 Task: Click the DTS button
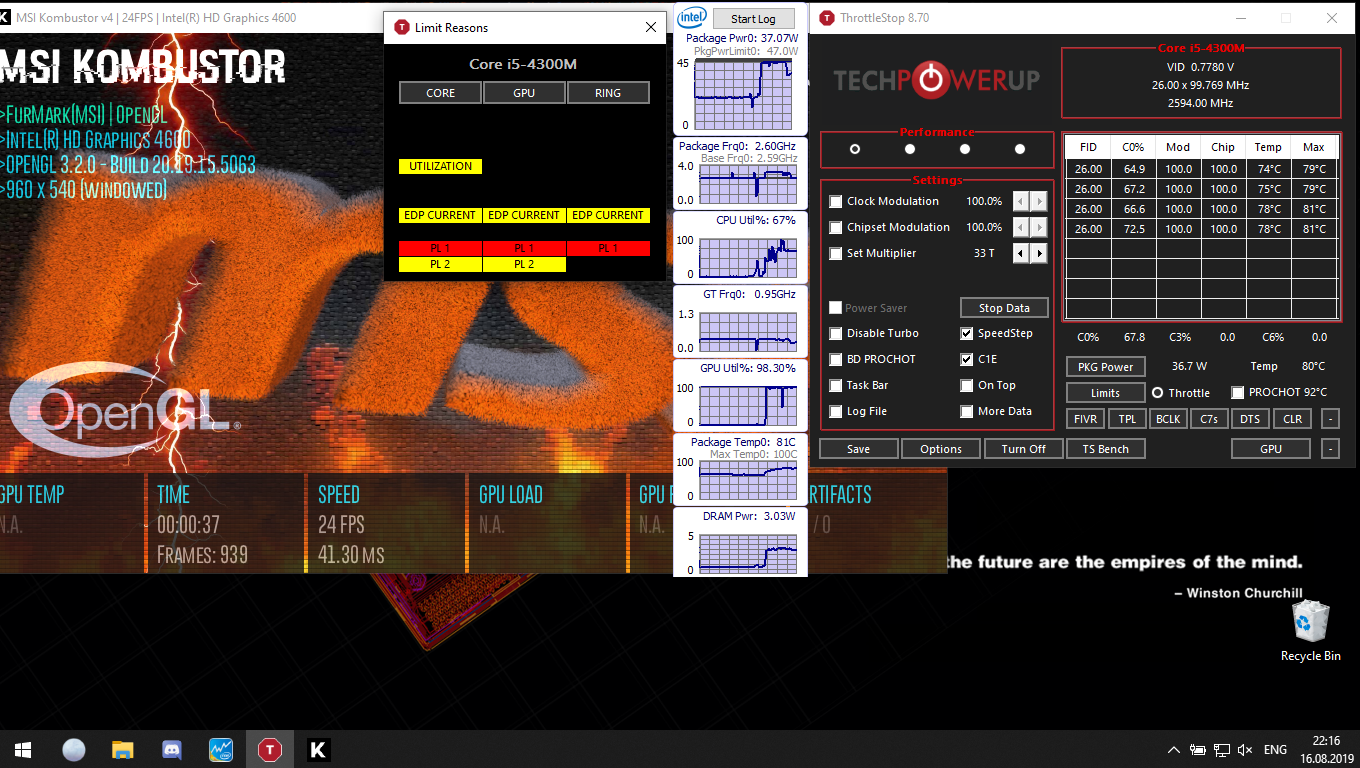pos(1250,419)
